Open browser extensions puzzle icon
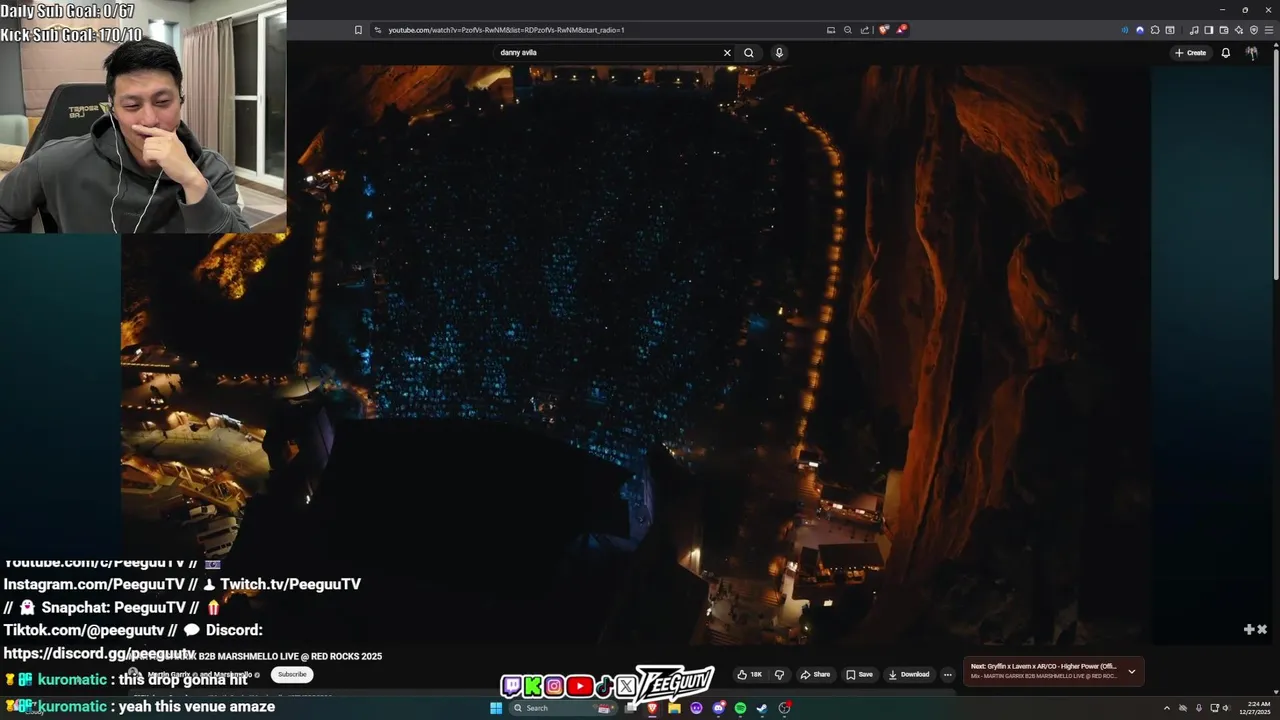The width and height of the screenshot is (1280, 720). 1155,30
